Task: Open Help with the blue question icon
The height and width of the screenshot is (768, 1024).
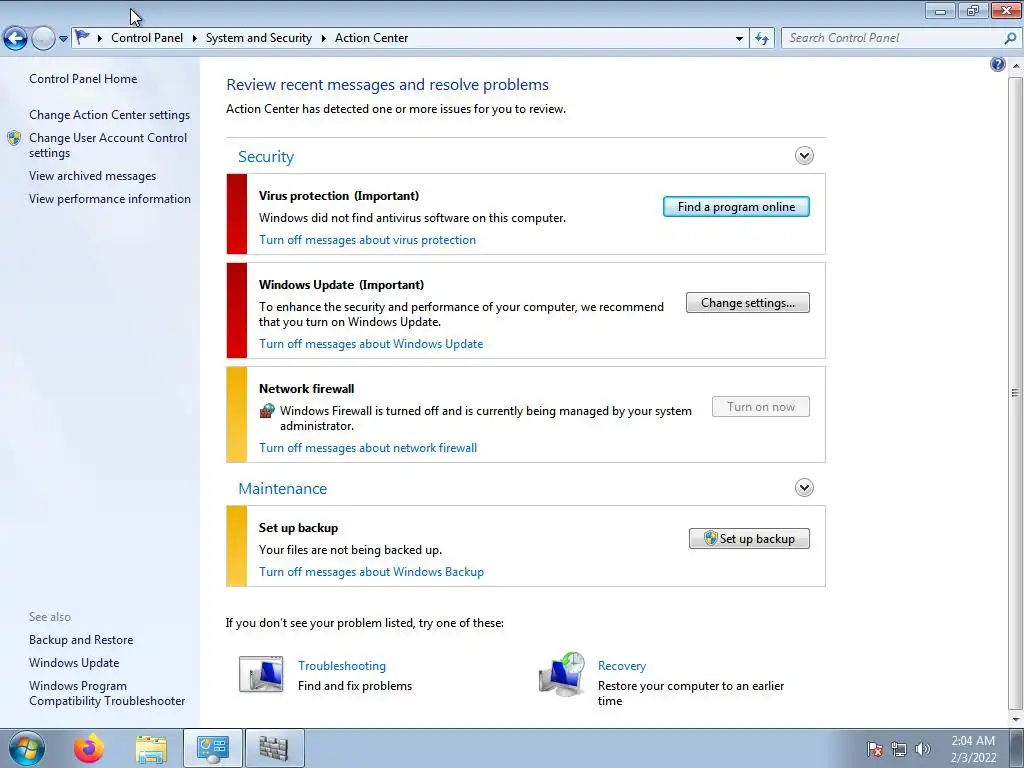Action: pos(997,64)
